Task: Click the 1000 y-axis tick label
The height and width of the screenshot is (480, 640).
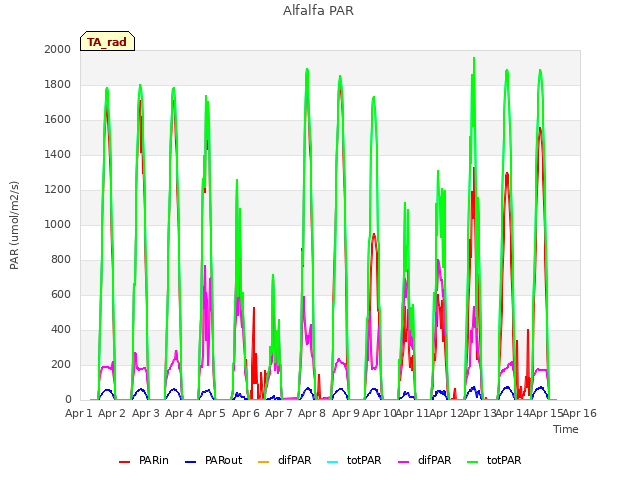Action: click(58, 224)
